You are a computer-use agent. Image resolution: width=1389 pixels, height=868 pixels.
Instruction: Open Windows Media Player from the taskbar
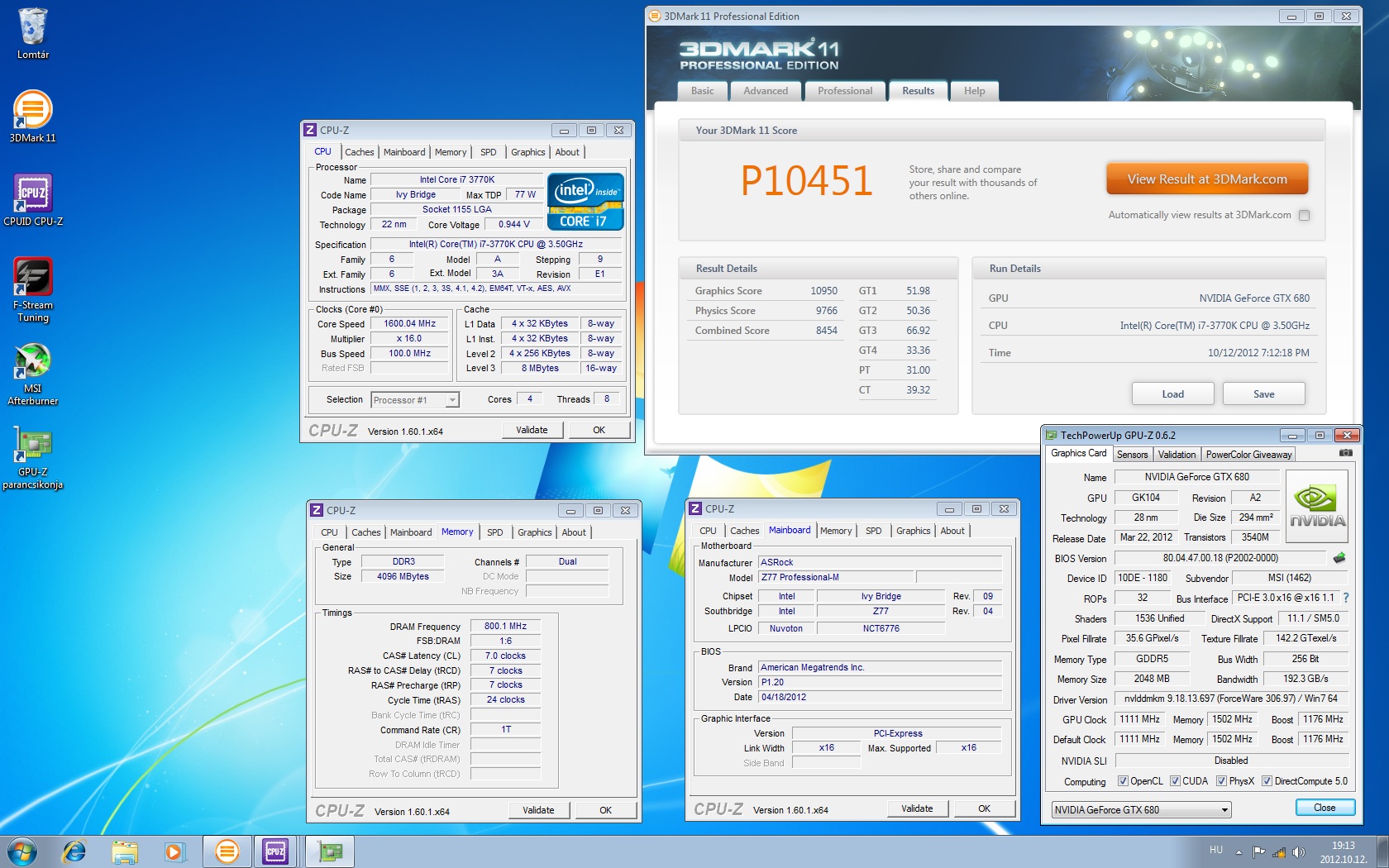(x=174, y=851)
